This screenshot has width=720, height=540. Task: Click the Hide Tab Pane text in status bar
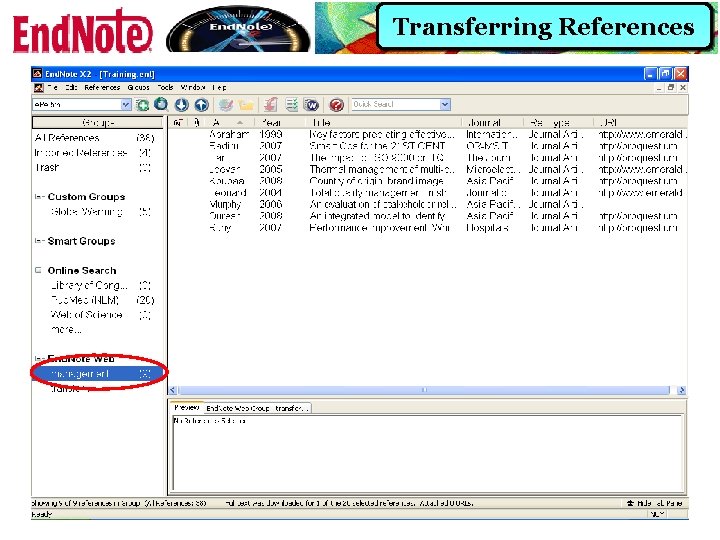[x=659, y=503]
